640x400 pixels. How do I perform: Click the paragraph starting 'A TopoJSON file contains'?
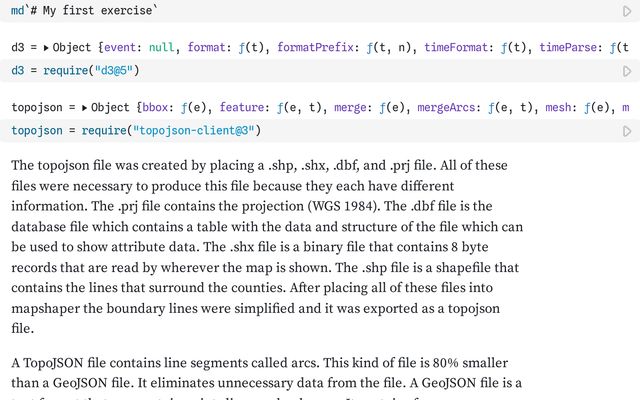click(267, 372)
